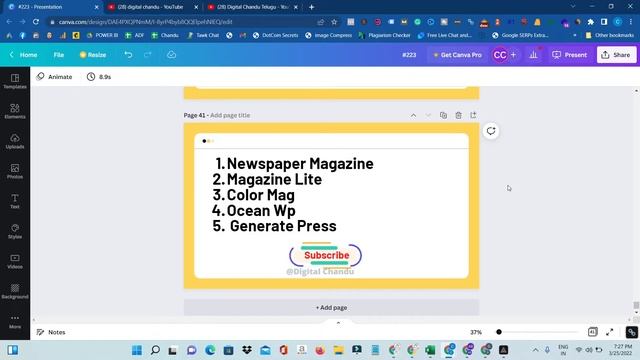Open the Text panel

click(x=15, y=201)
